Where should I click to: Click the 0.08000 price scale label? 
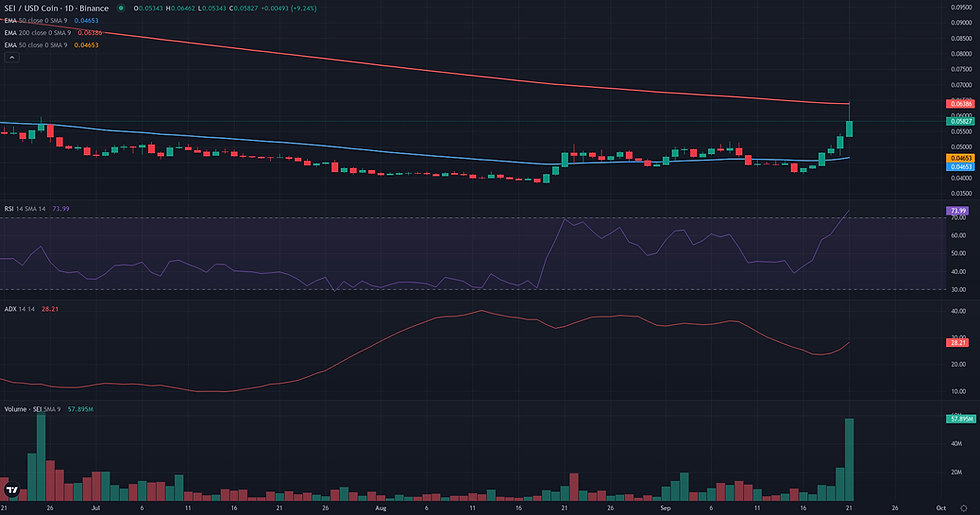click(961, 54)
